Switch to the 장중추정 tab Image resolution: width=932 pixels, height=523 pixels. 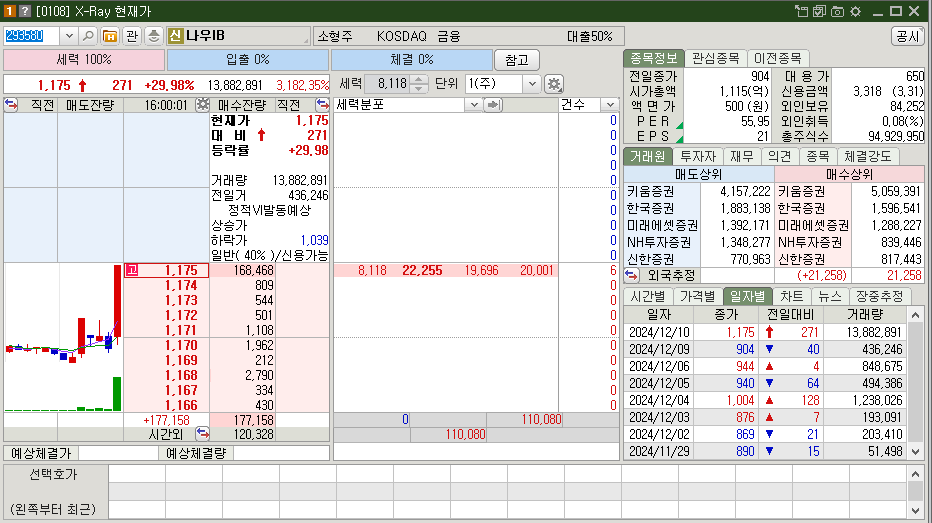tap(880, 296)
